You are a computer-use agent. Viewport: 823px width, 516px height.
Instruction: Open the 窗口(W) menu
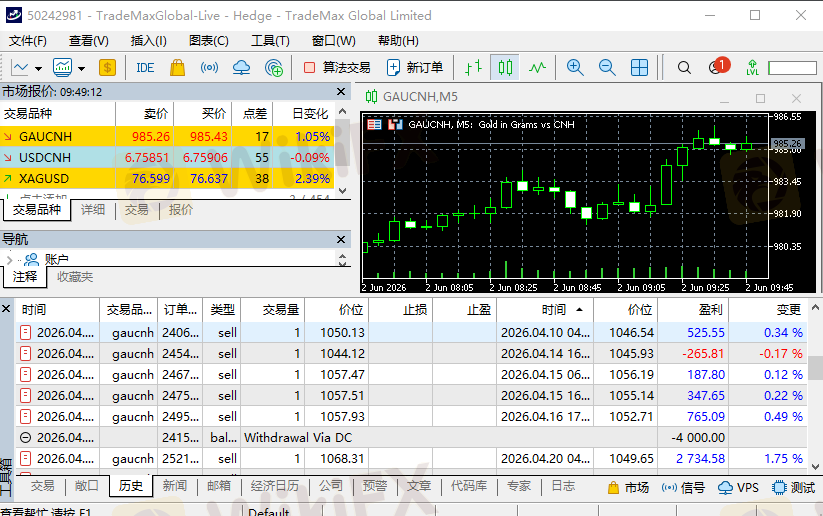point(333,41)
